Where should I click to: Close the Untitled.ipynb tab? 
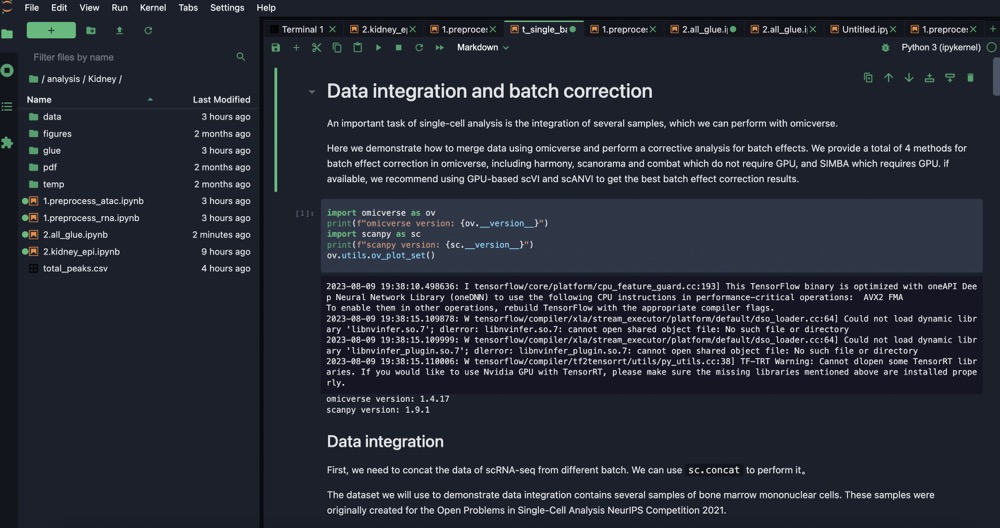(893, 29)
